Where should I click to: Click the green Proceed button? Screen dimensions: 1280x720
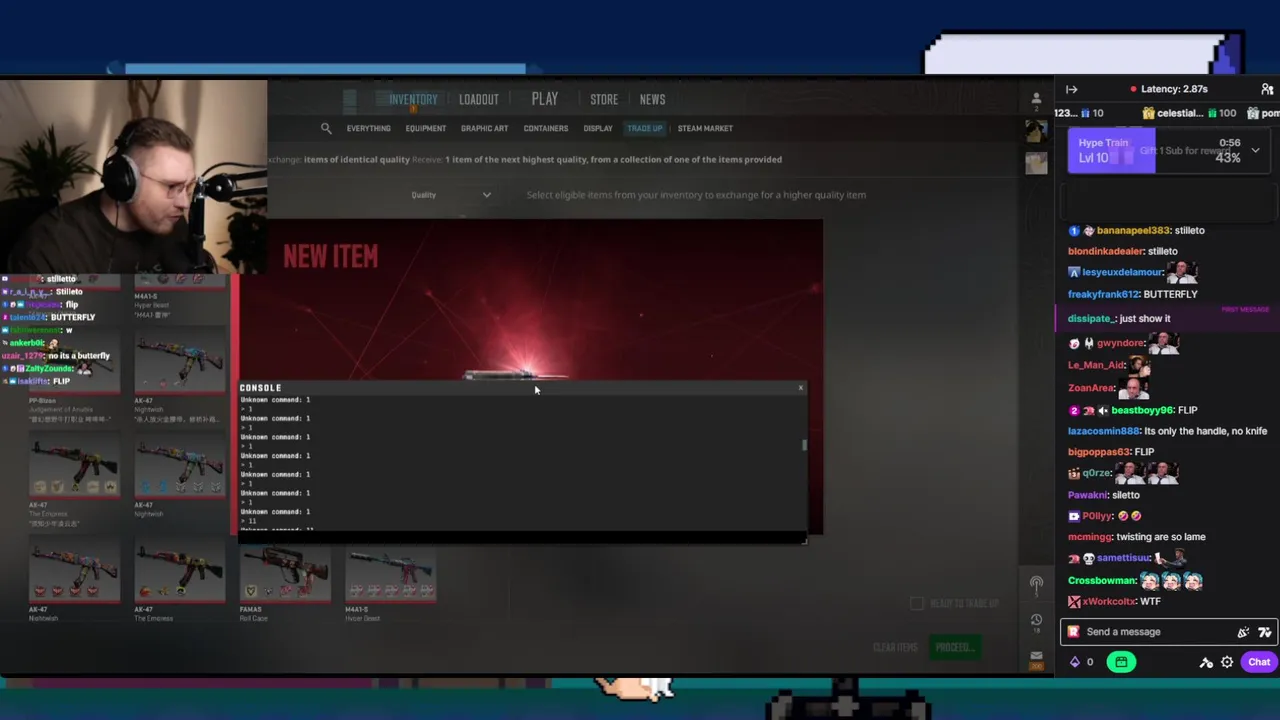click(954, 647)
